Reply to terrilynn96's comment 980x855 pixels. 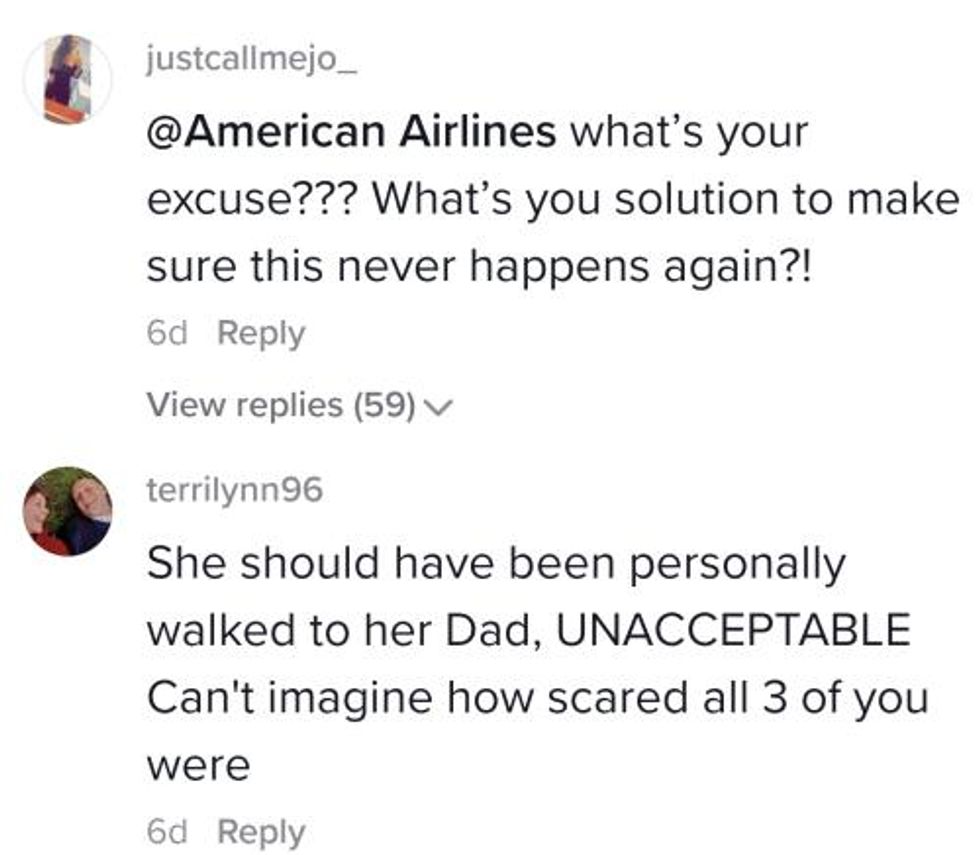(261, 832)
